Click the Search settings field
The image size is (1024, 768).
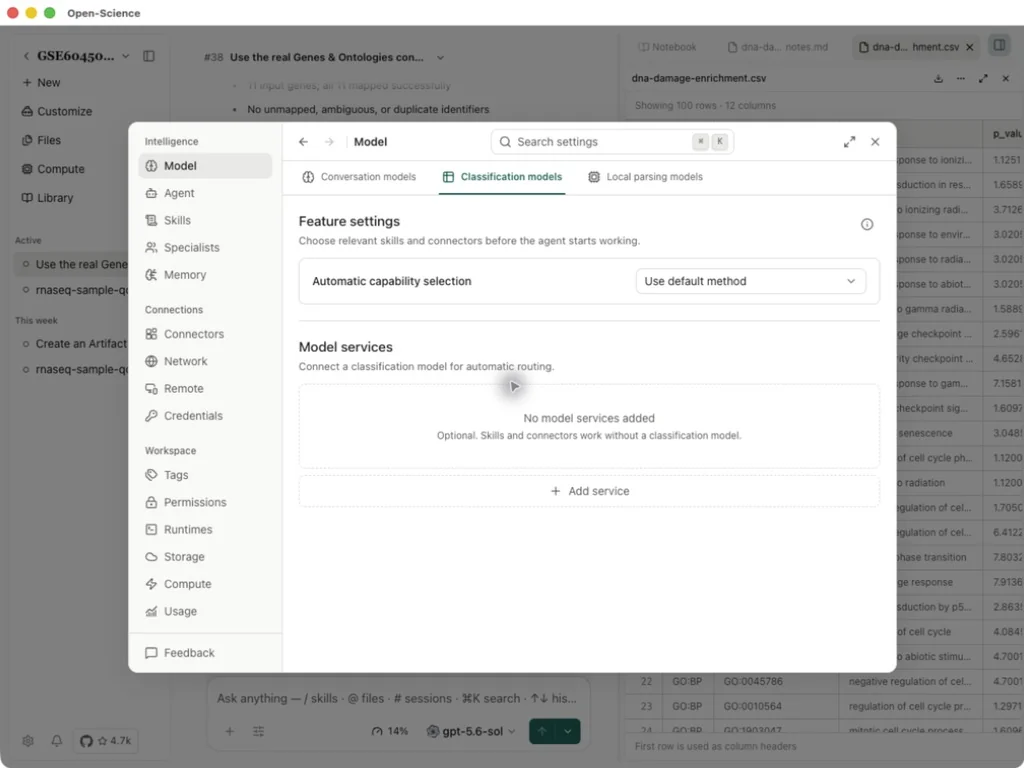(612, 142)
